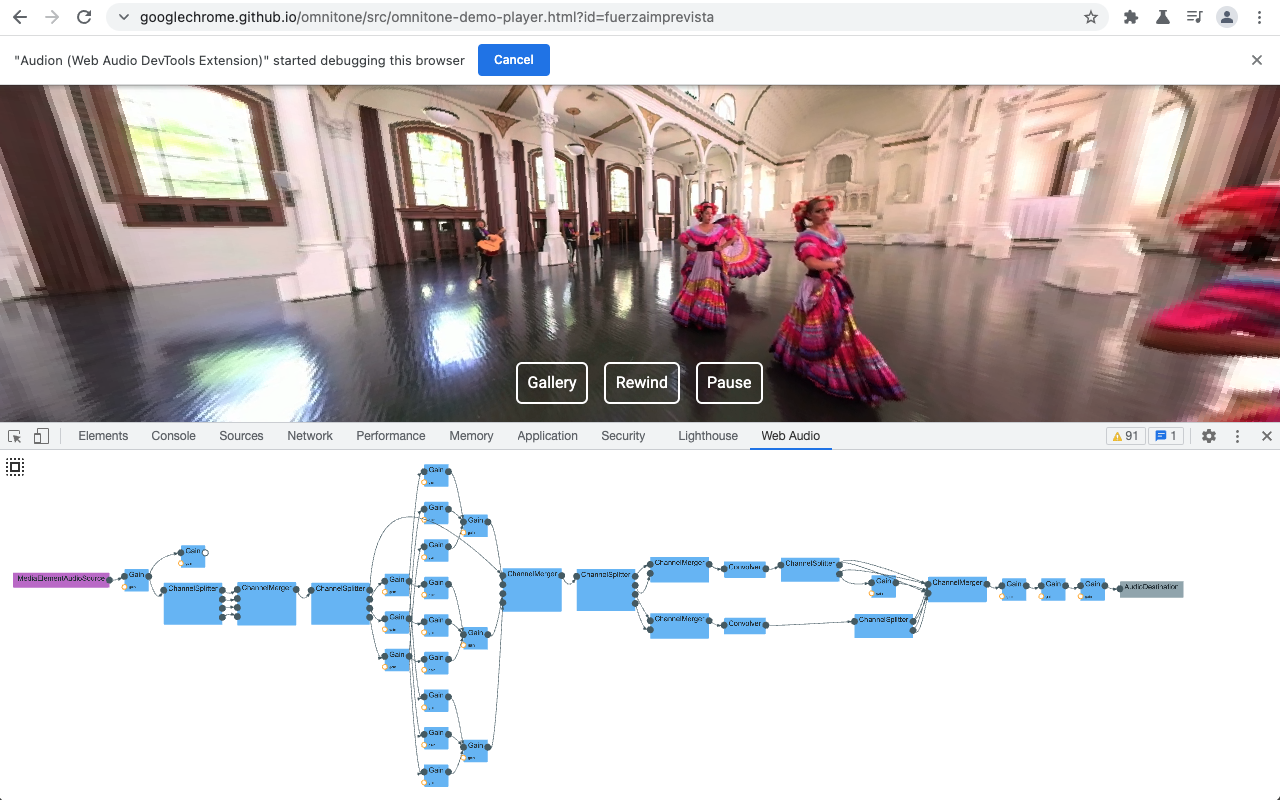Viewport: 1280px width, 800px height.
Task: Open the Chrome extensions puzzle menu
Action: (x=1131, y=17)
